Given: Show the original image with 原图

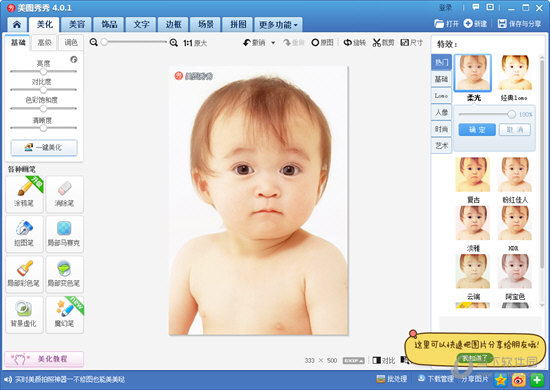Looking at the screenshot, I should click(322, 42).
